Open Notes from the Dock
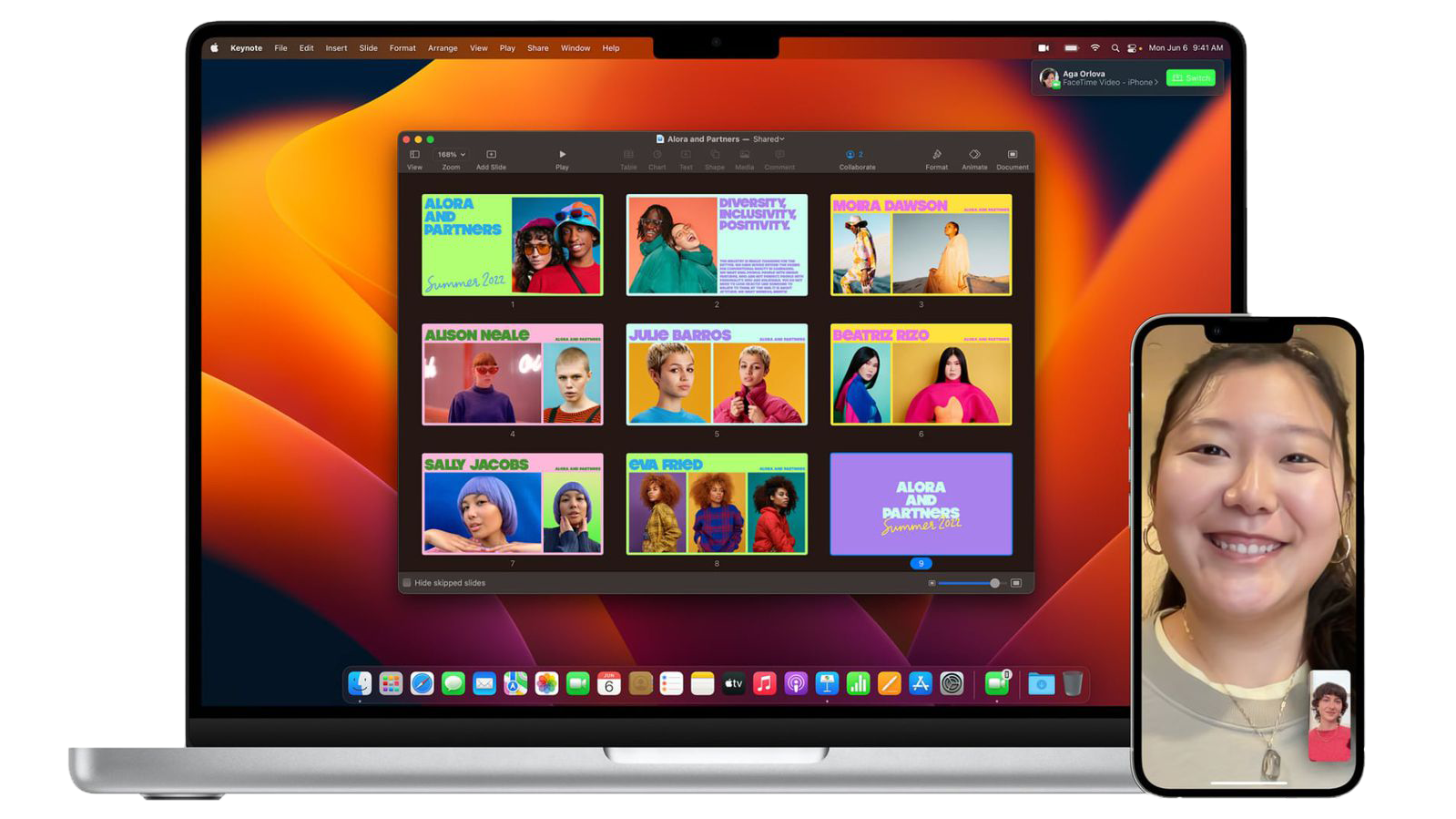This screenshot has height=819, width=1456. (702, 683)
